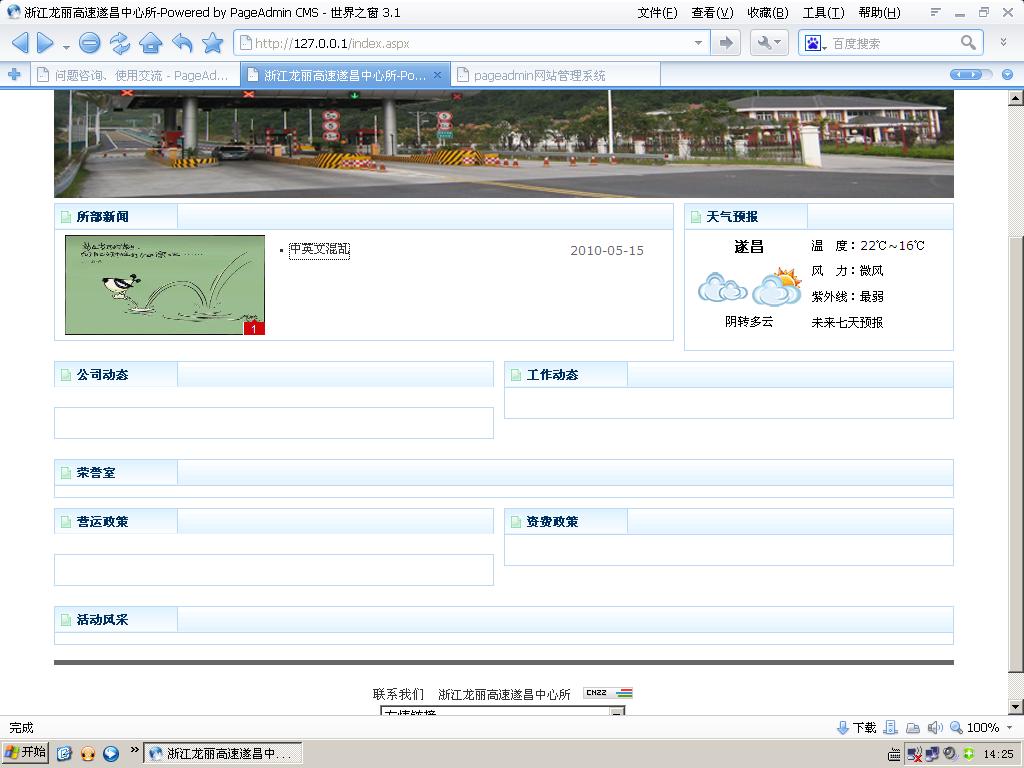The image size is (1024, 768).
Task: Click the CNZZ statistics badge
Action: coord(608,693)
